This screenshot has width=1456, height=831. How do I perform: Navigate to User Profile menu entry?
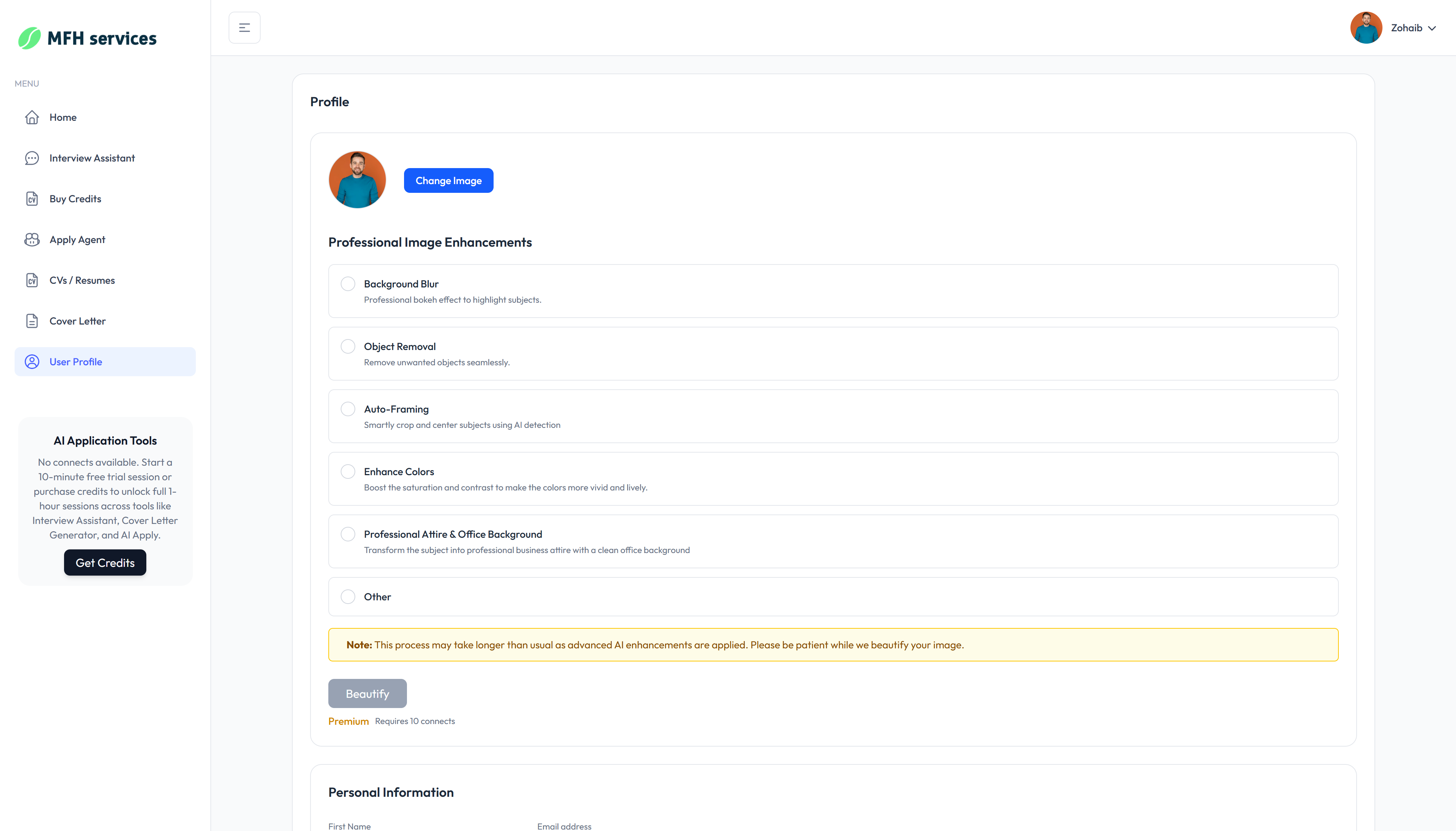(76, 361)
